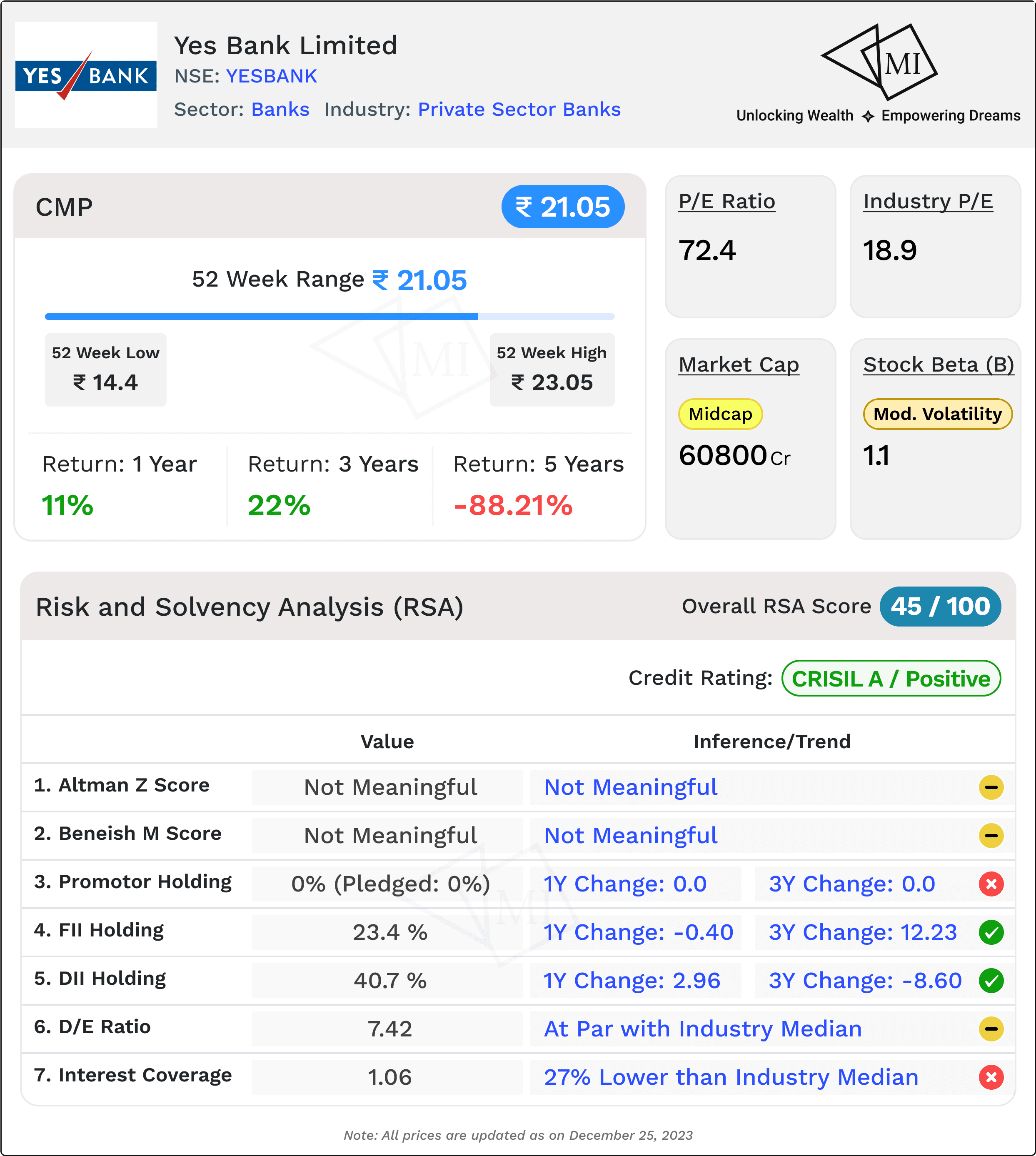Click the Industry P/E heading
Image resolution: width=1036 pixels, height=1156 pixels.
[929, 202]
